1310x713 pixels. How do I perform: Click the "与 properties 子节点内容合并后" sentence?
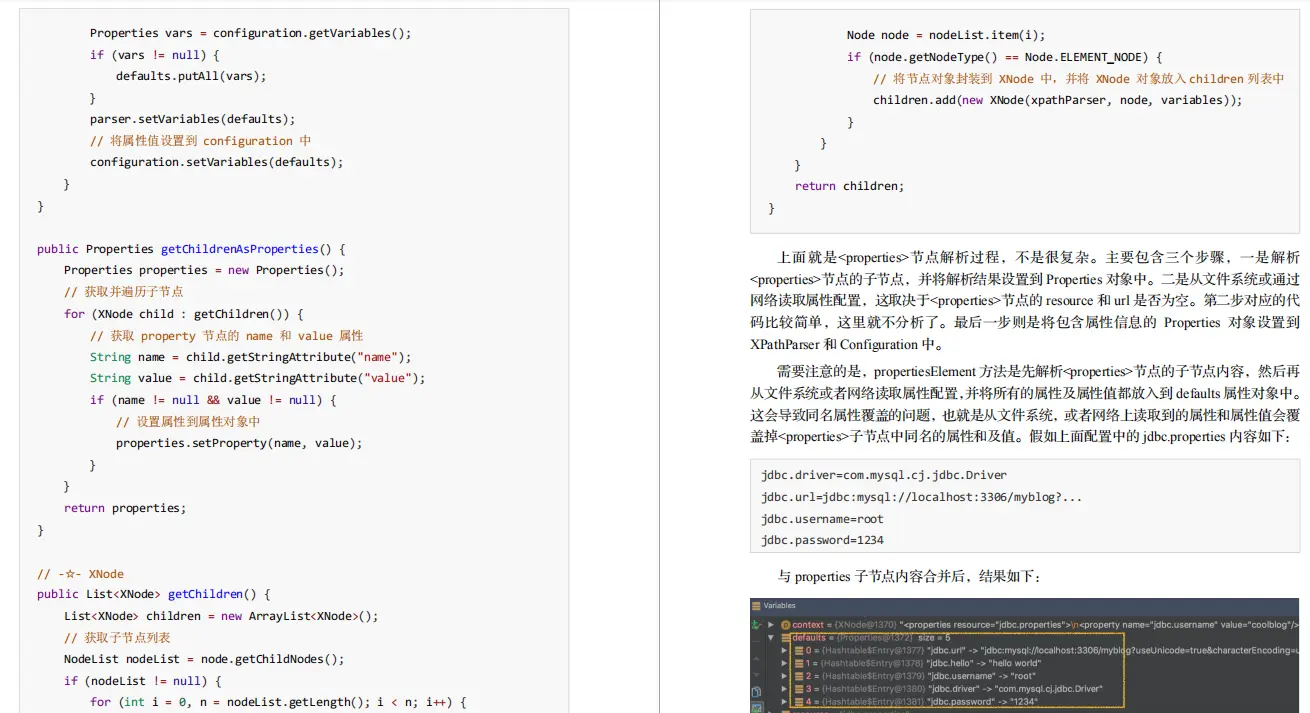[x=909, y=577]
